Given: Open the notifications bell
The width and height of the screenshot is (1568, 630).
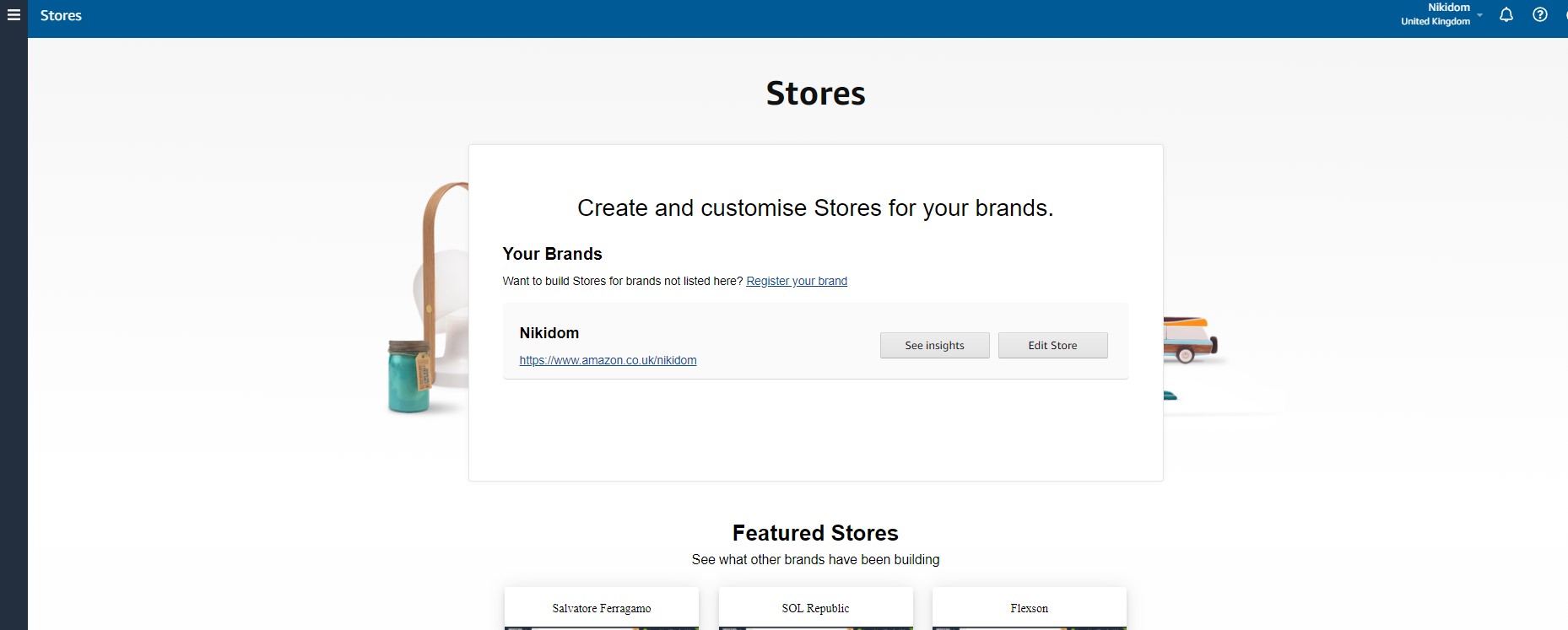Looking at the screenshot, I should click(x=1506, y=14).
